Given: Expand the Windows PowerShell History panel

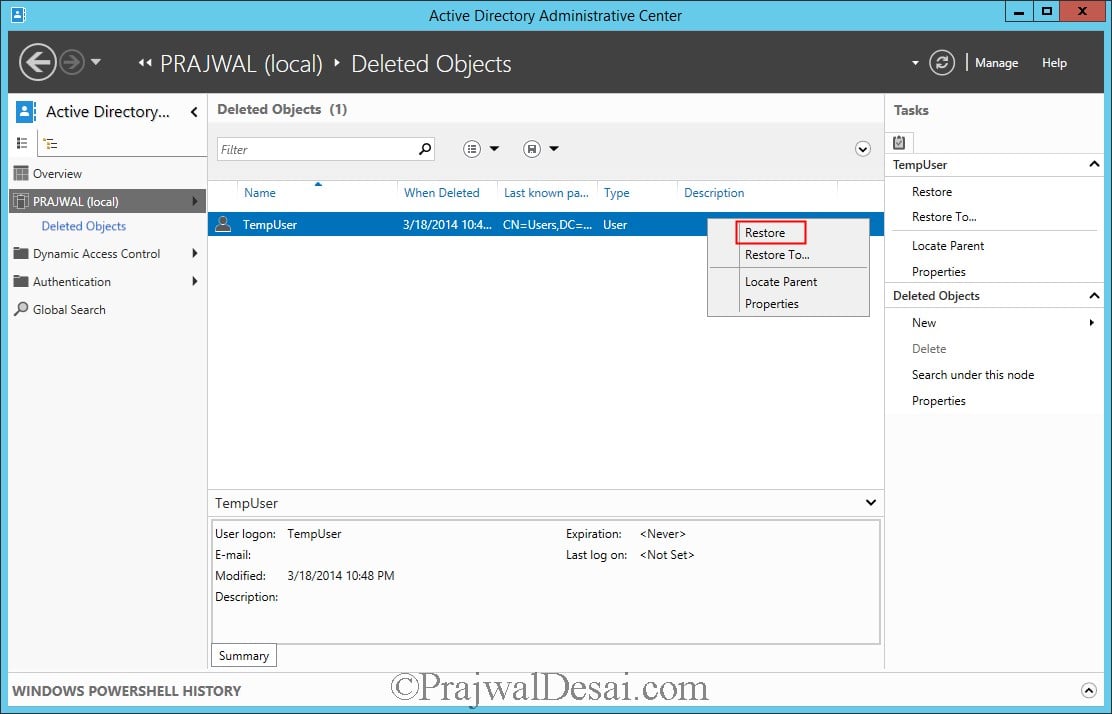Looking at the screenshot, I should point(1089,691).
